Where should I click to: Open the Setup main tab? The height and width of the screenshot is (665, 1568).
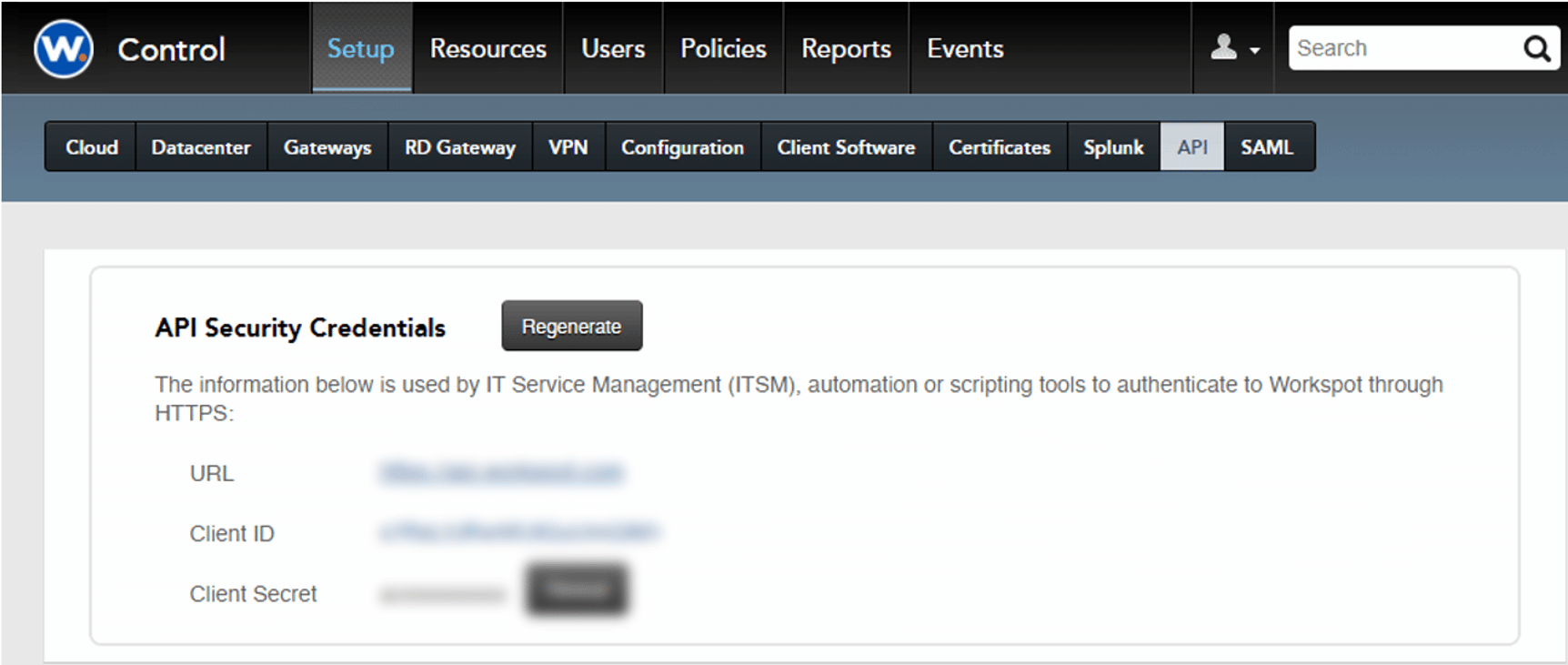pyautogui.click(x=361, y=48)
